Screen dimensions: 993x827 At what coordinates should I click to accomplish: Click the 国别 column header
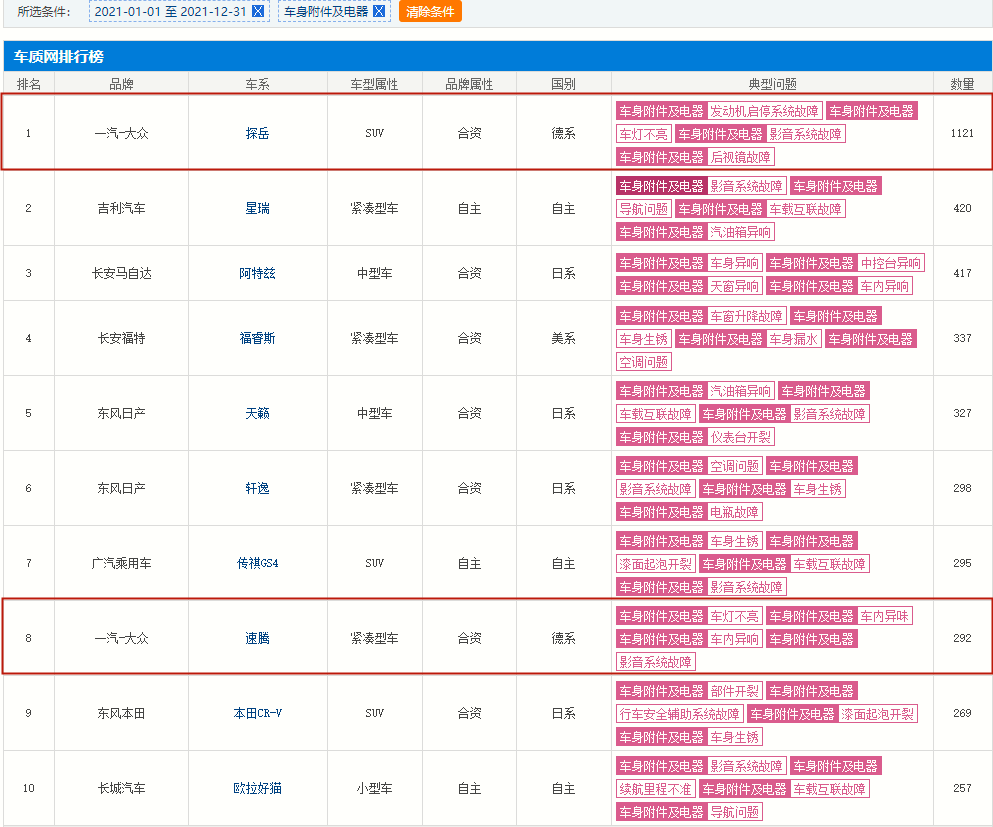(563, 84)
